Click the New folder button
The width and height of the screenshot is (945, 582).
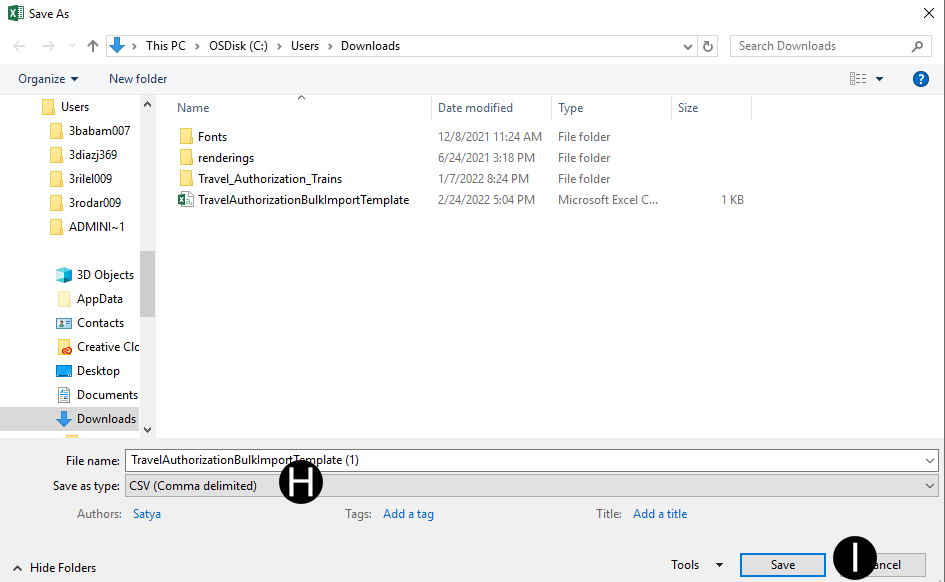(138, 79)
